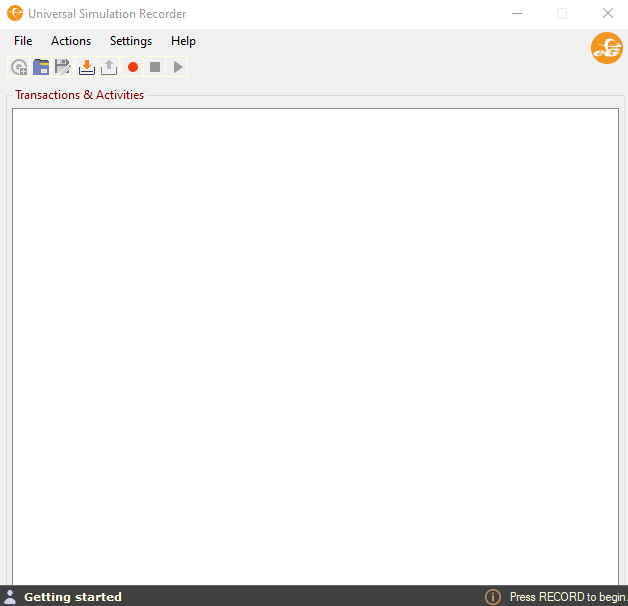Minimize the Universal Simulation Recorder window

(x=517, y=14)
